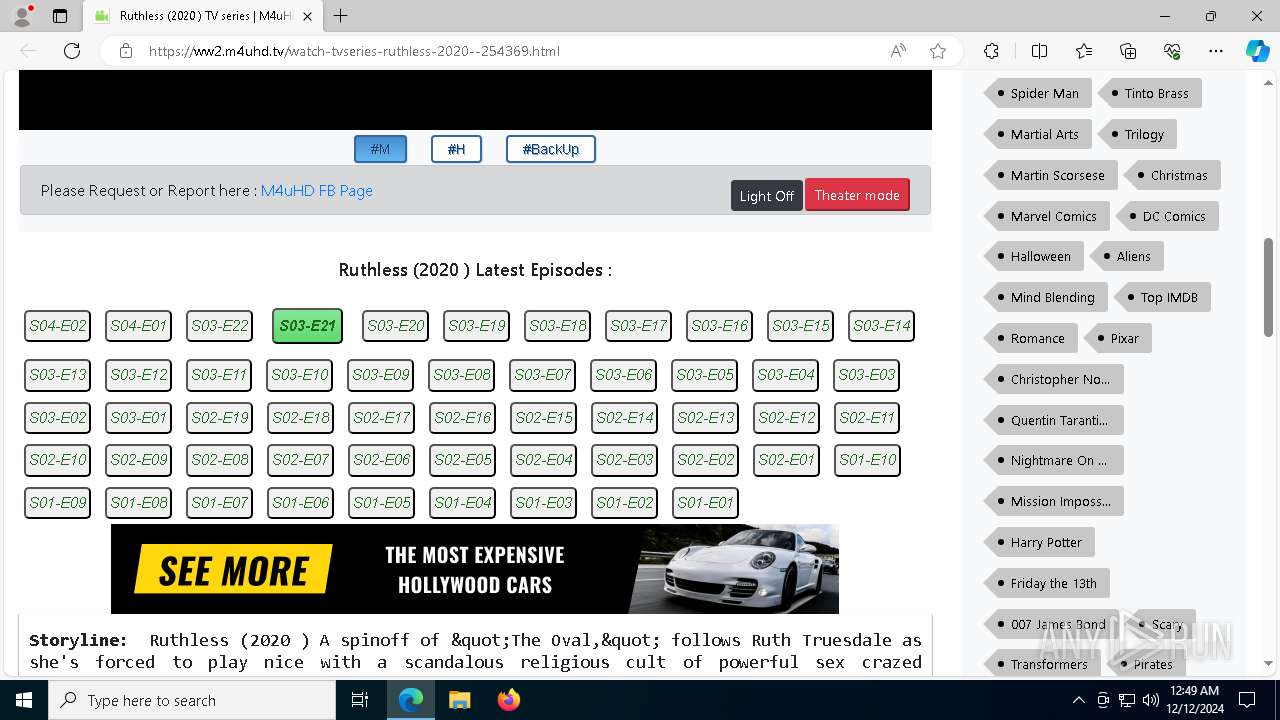1280x720 pixels.
Task: Open Favorites list icon
Action: [1084, 51]
